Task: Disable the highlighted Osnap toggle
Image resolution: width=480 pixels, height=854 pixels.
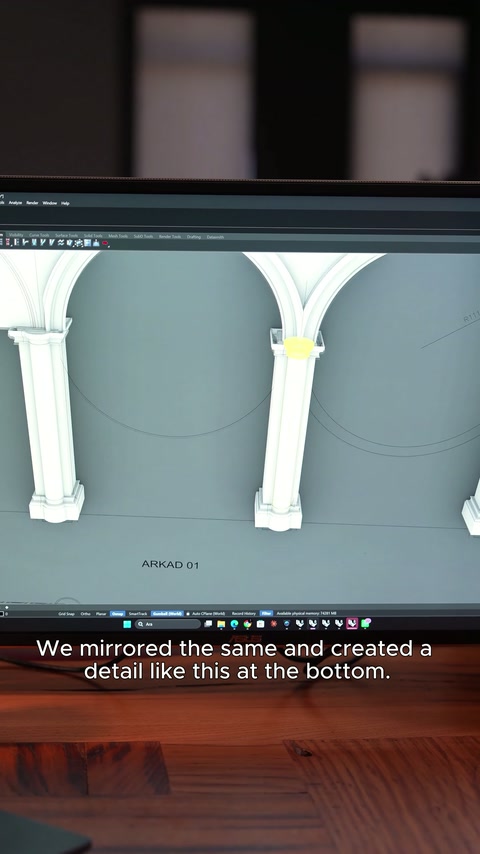Action: point(118,613)
